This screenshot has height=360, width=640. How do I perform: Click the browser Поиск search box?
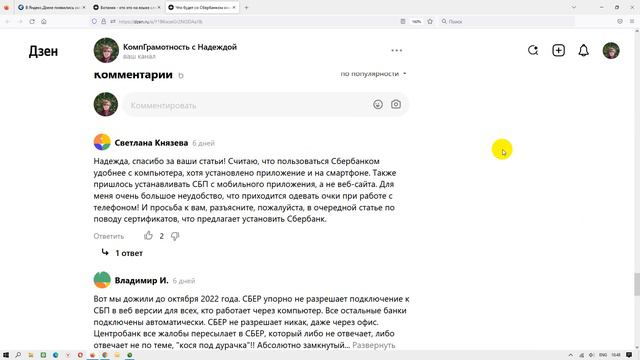pos(506,21)
